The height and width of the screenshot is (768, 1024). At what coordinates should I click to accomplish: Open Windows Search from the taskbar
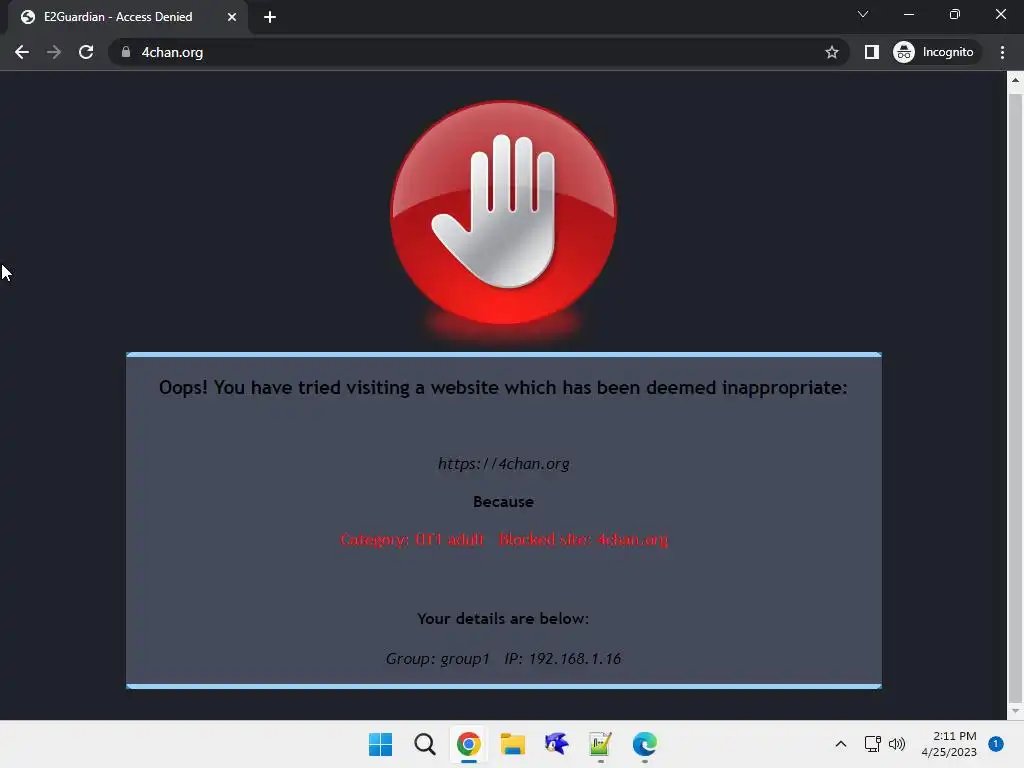(x=424, y=744)
